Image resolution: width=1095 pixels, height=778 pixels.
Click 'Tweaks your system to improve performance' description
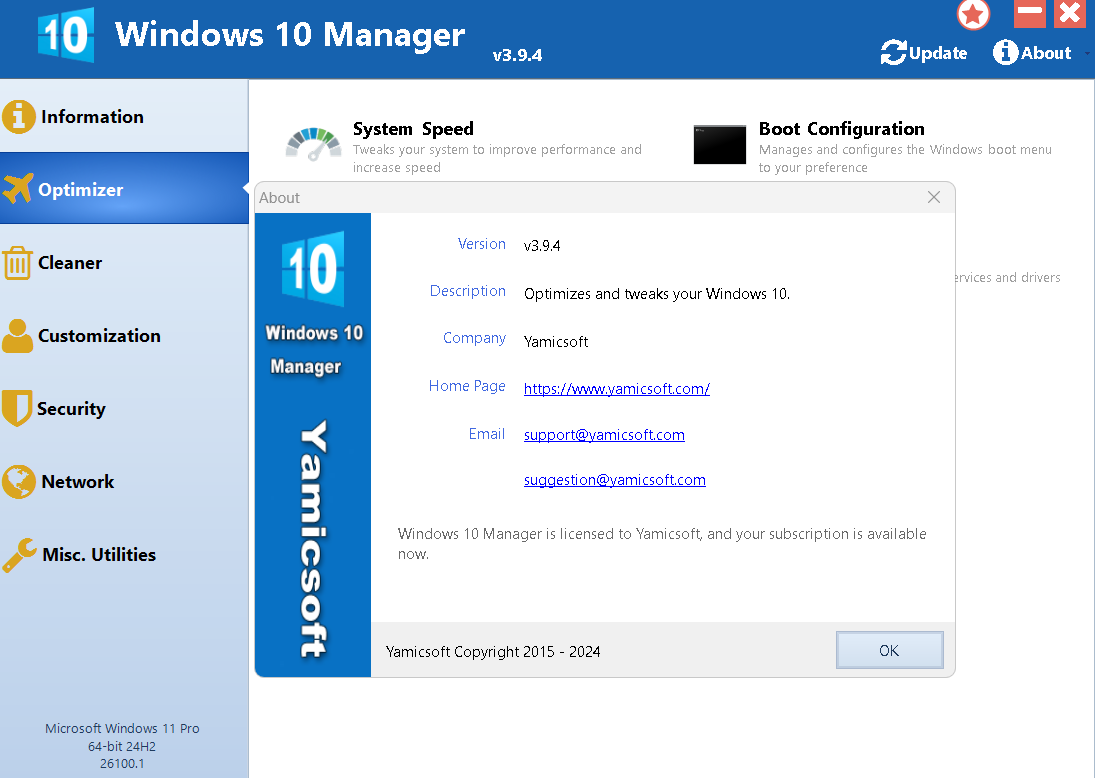click(x=497, y=159)
